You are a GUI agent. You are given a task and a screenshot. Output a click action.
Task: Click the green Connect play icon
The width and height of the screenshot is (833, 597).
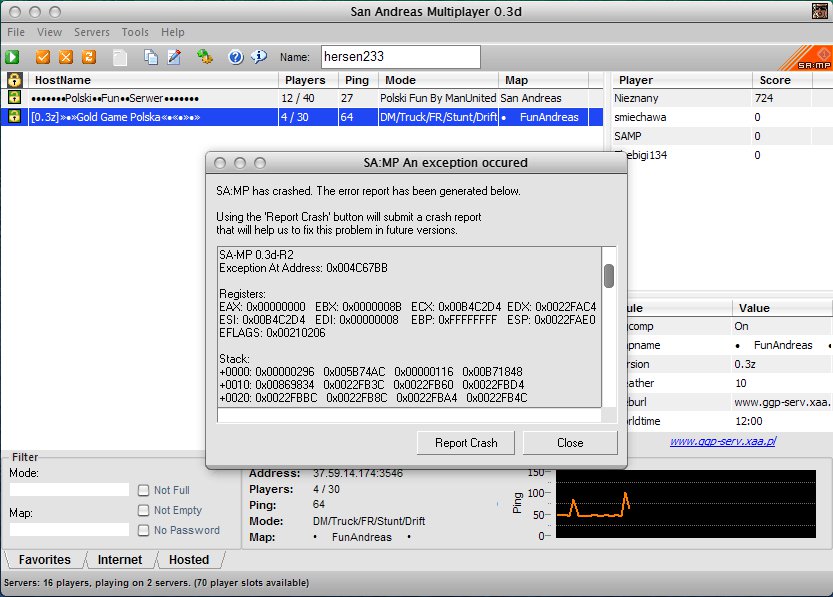[12, 57]
